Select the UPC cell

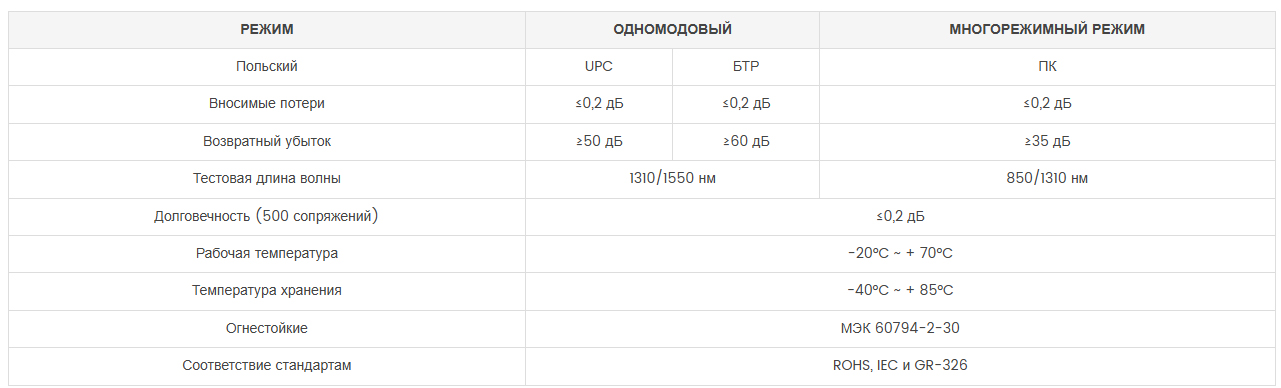click(599, 67)
